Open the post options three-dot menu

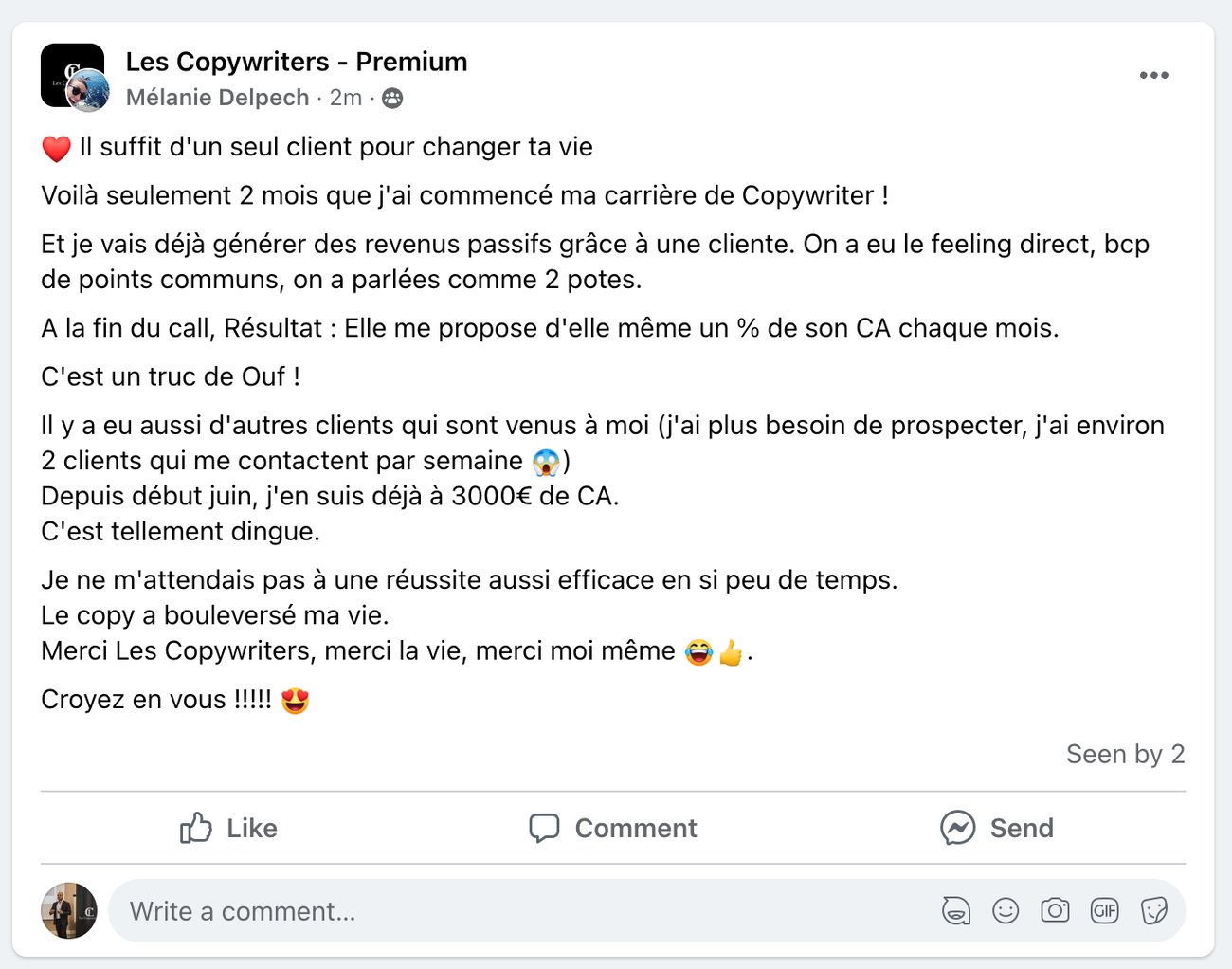coord(1153,76)
